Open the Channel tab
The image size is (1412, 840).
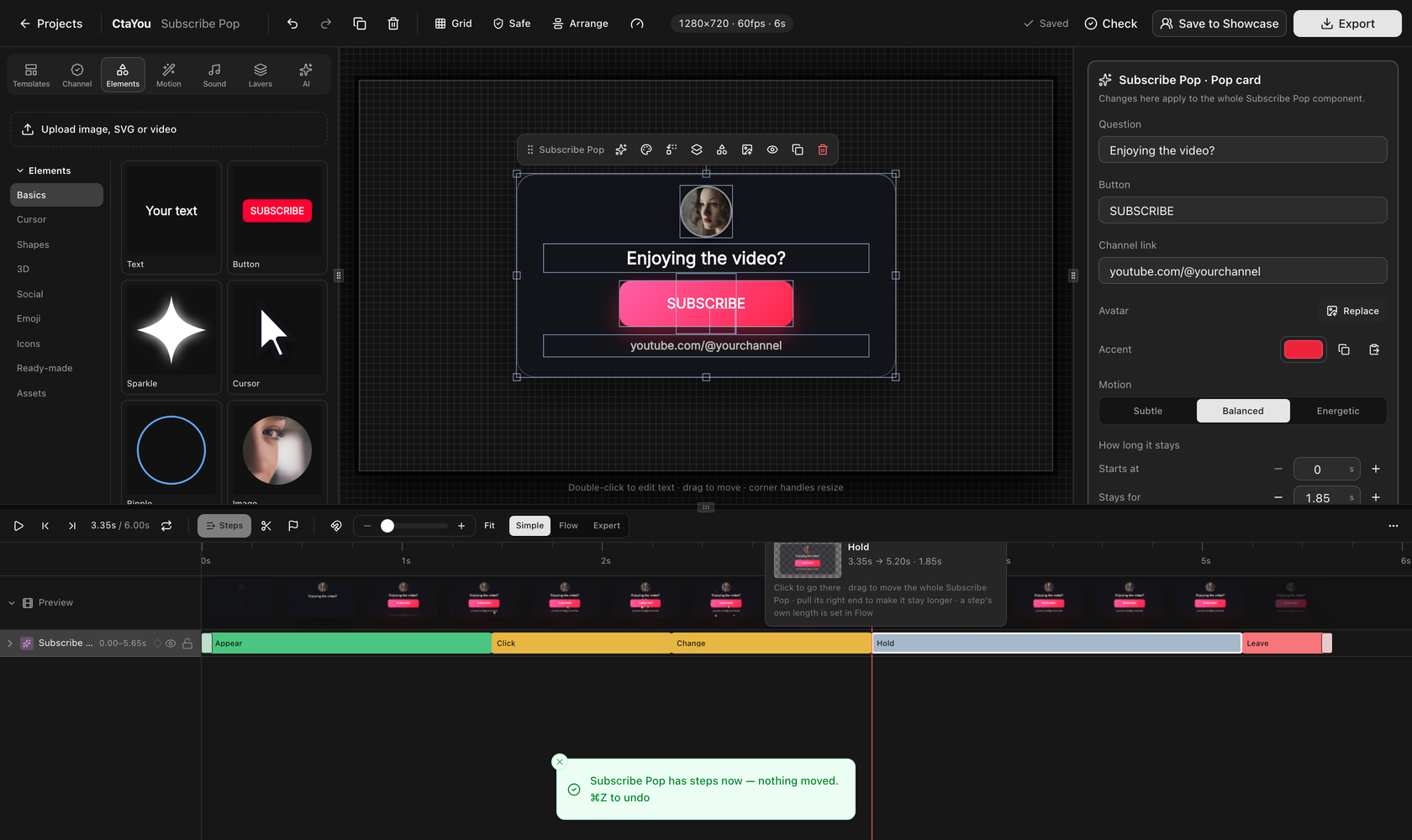77,75
